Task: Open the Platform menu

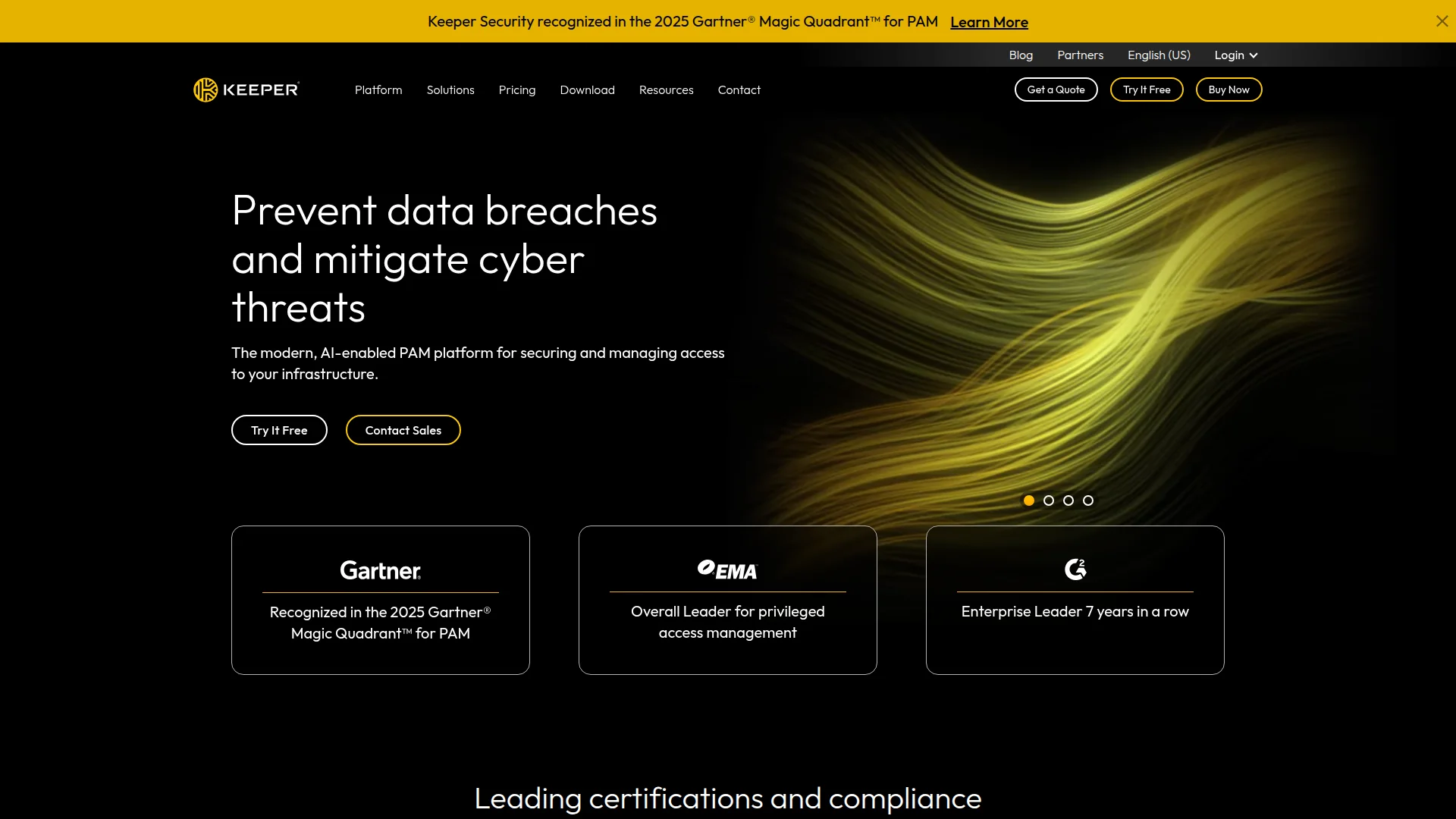Action: pyautogui.click(x=378, y=90)
